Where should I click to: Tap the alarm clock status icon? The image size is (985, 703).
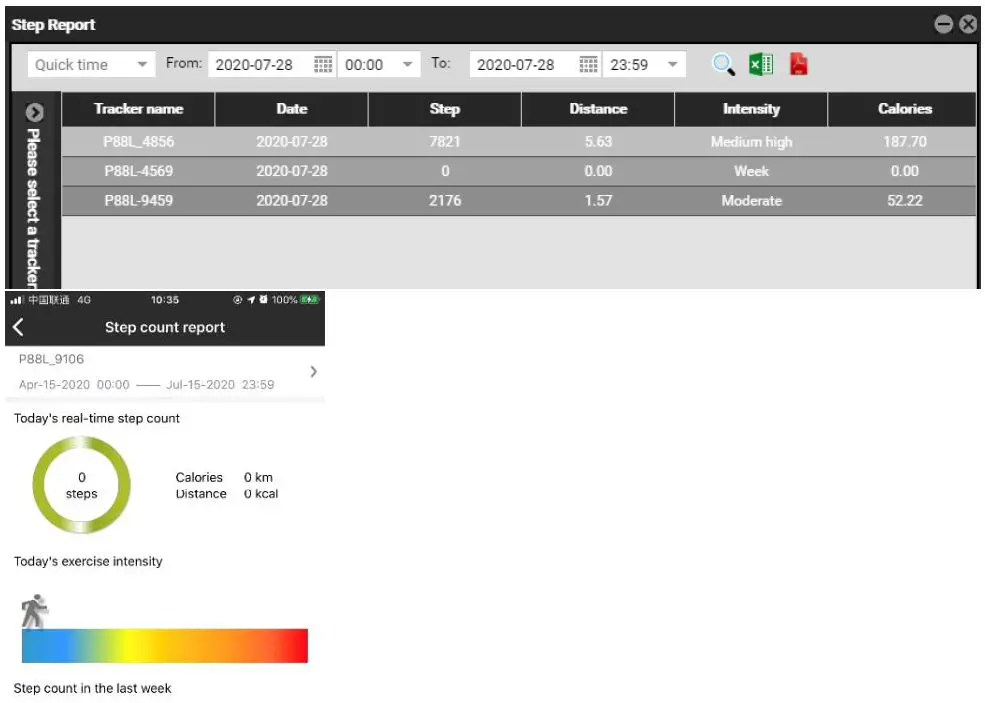click(x=263, y=300)
